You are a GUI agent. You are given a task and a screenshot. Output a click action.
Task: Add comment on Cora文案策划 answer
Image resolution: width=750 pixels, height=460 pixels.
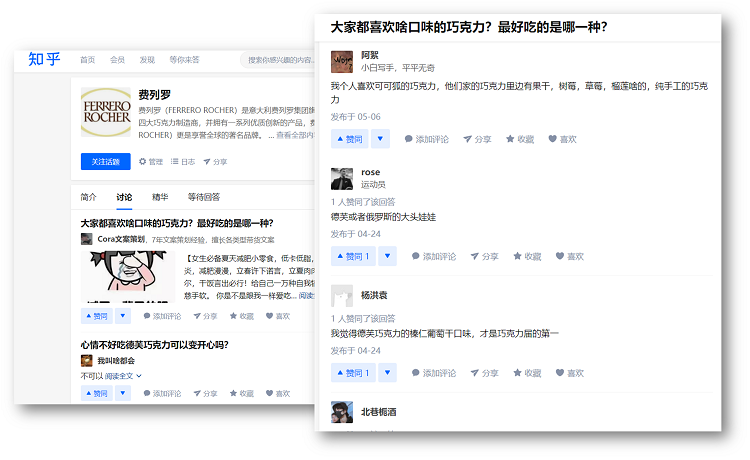coord(162,316)
